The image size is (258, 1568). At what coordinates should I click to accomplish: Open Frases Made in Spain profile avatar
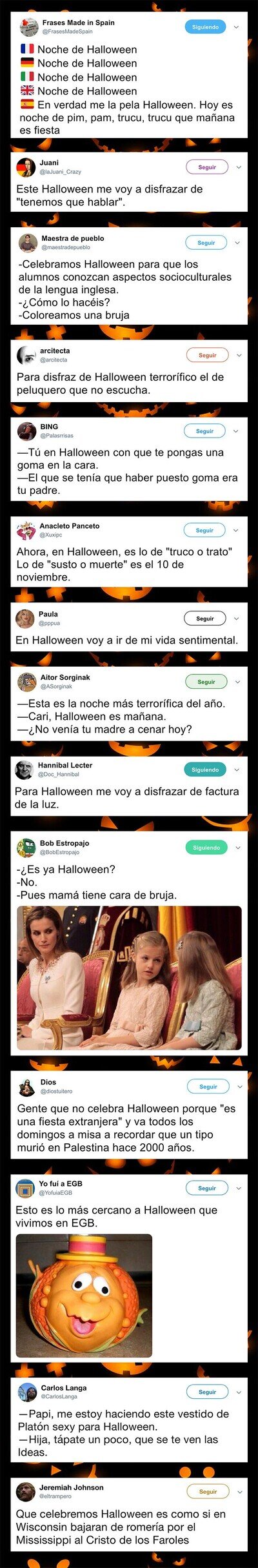tap(28, 27)
